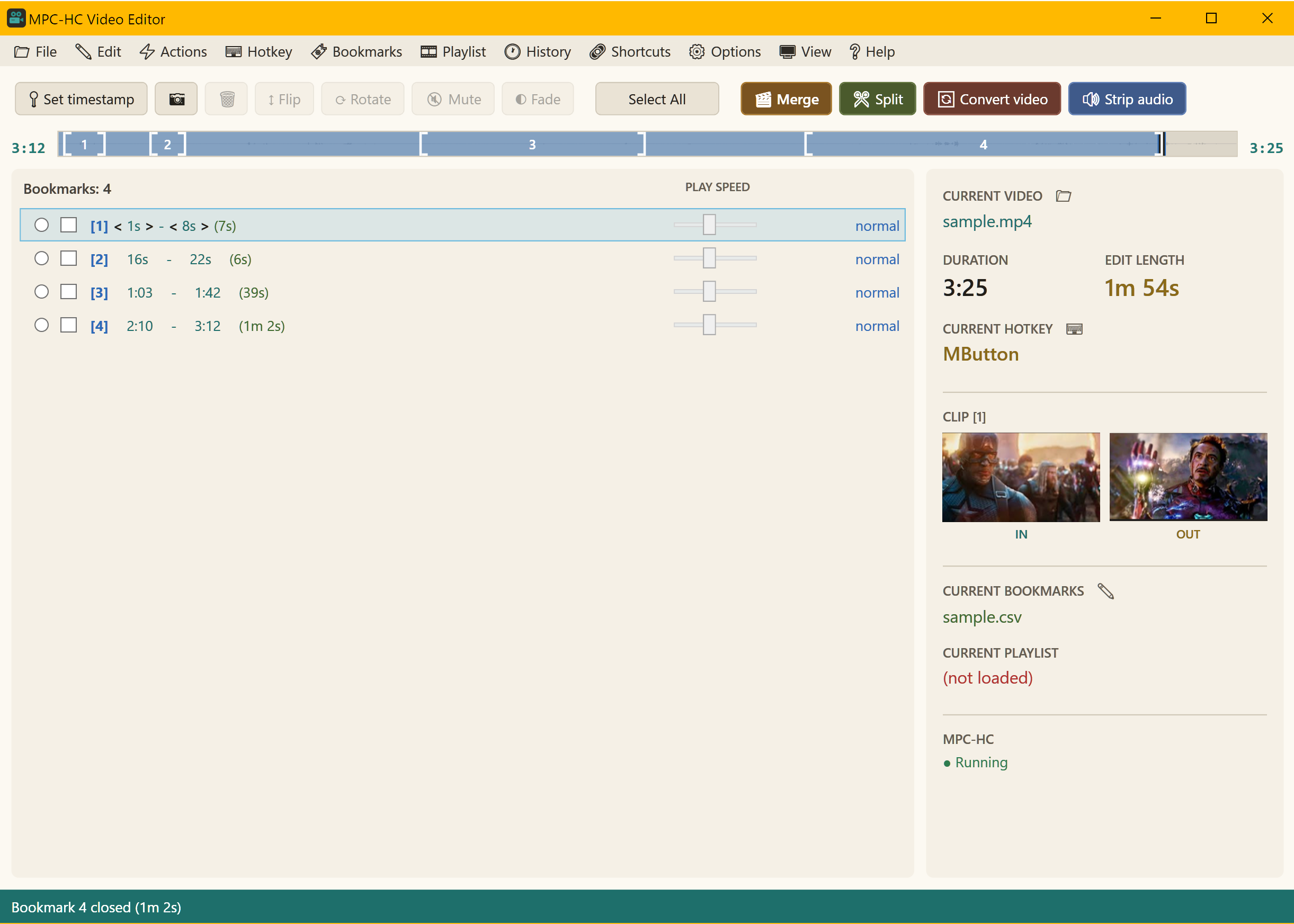Click the sample.mp4 video name

point(987,222)
